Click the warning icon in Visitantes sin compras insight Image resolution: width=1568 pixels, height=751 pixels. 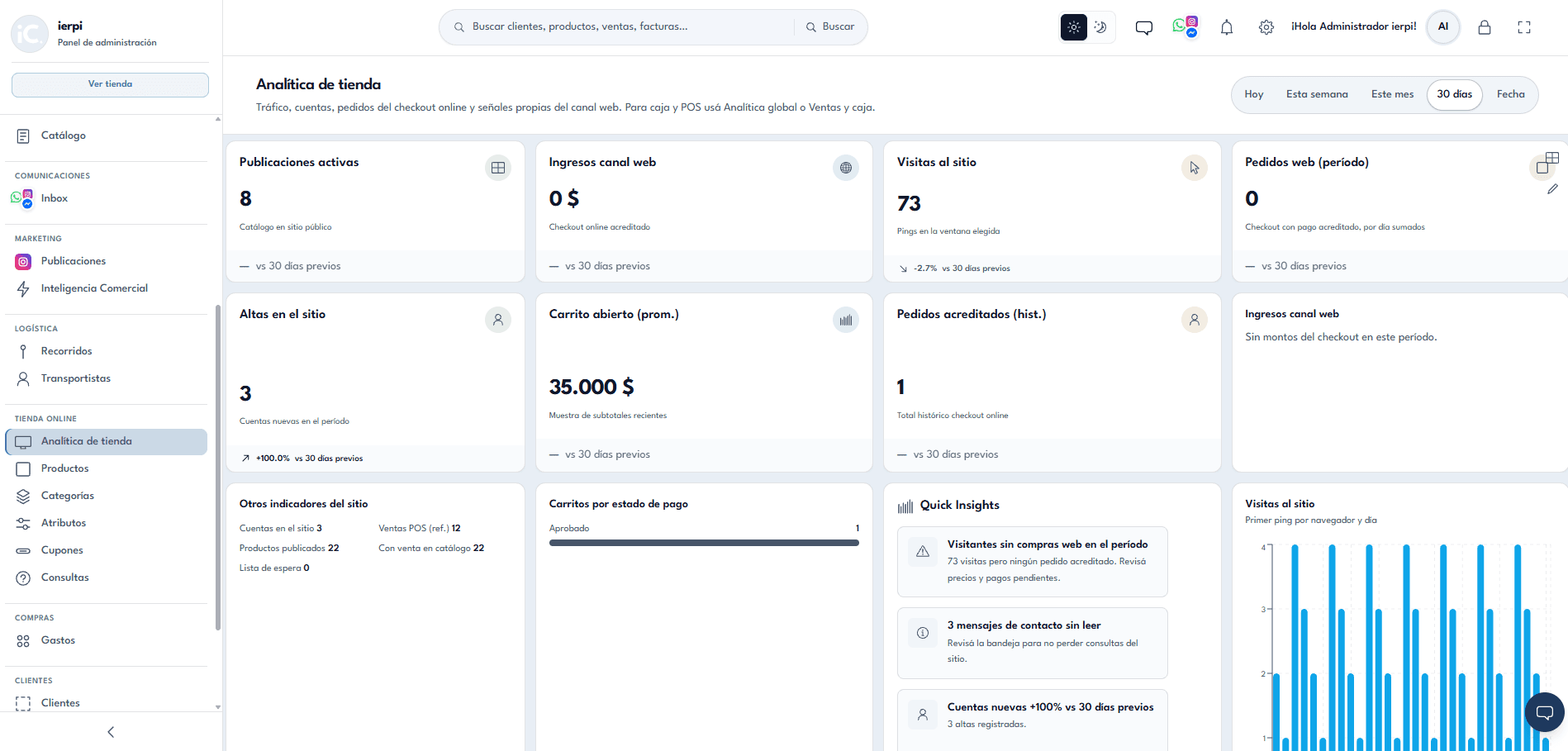[923, 551]
